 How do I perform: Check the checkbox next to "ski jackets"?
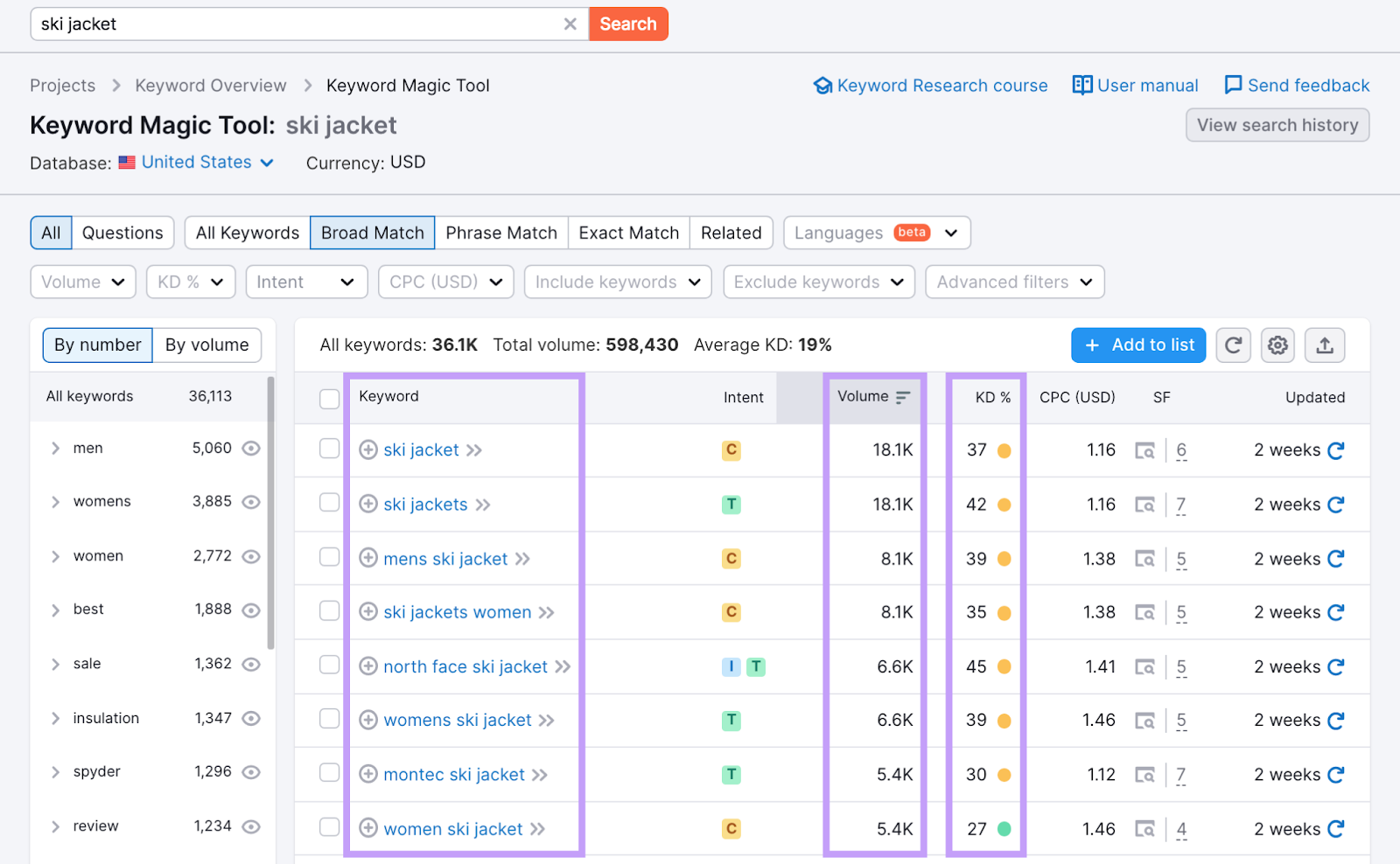[x=329, y=504]
